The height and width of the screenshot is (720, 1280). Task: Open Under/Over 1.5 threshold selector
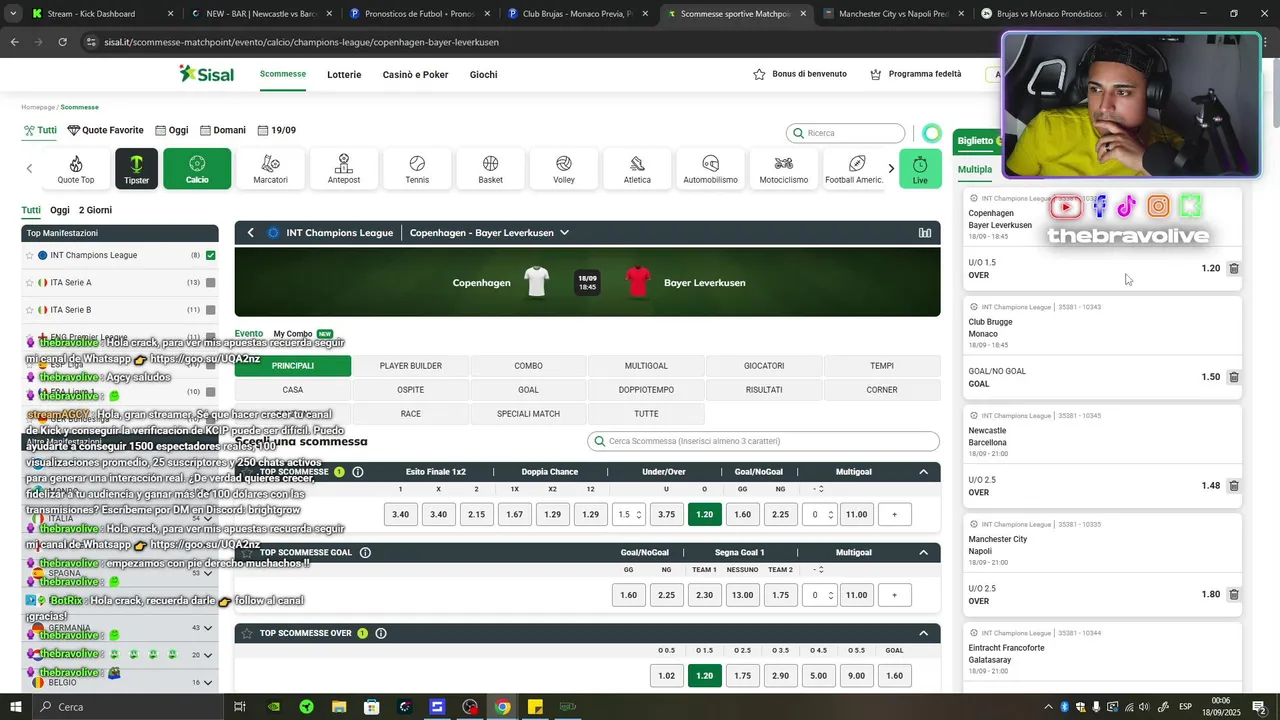[x=628, y=514]
